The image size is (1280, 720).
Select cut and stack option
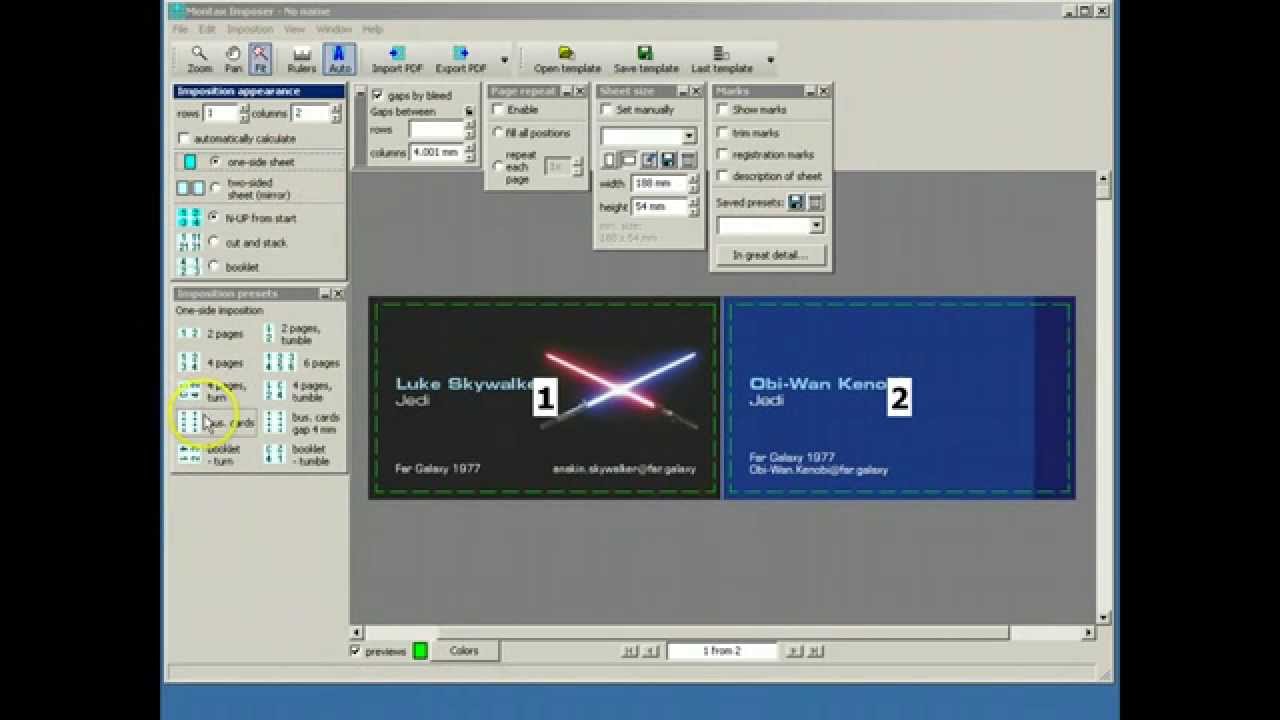click(x=214, y=242)
